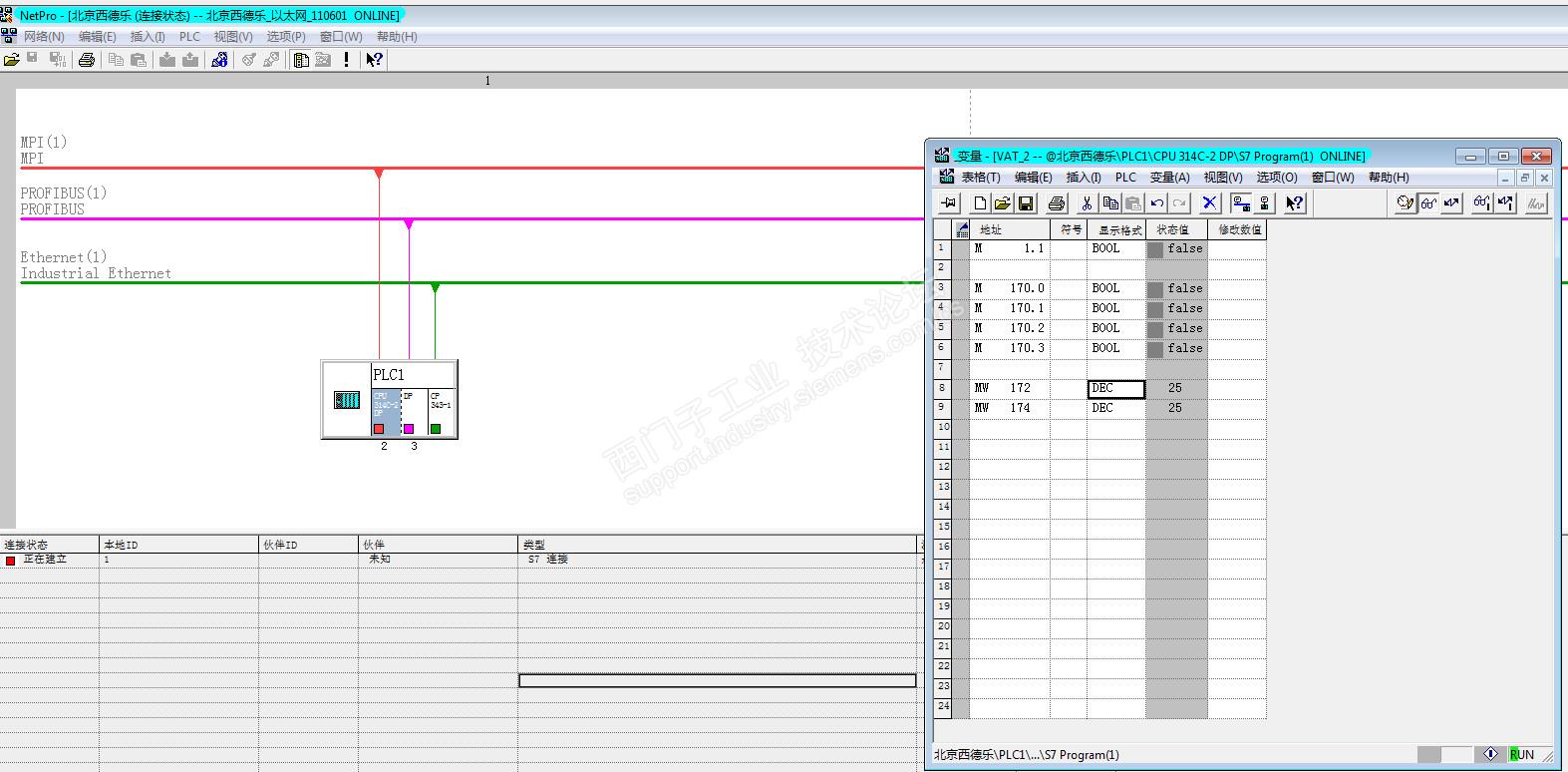Screen dimensions: 1568x772
Task: Select the PROFIBUS(1) network label
Action: coord(64,193)
